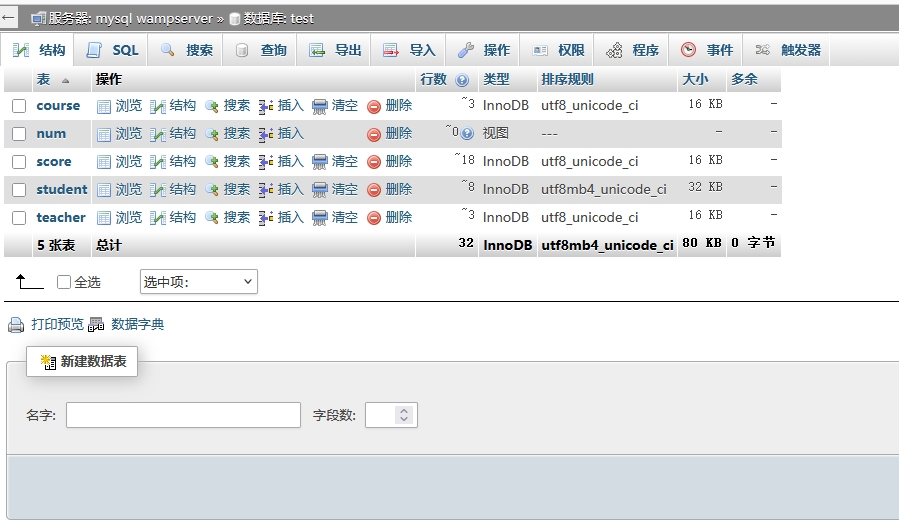Click the search icon for num view
The height and width of the screenshot is (528, 899).
211,134
